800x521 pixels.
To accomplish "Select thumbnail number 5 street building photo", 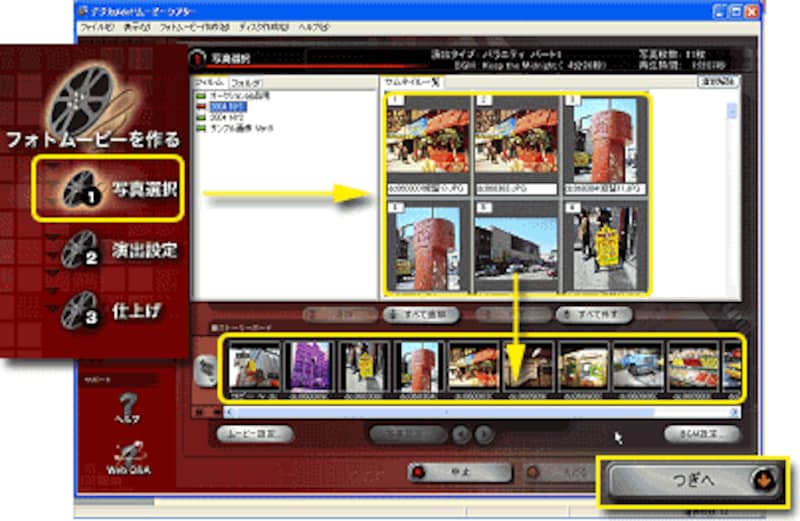I will (x=516, y=246).
